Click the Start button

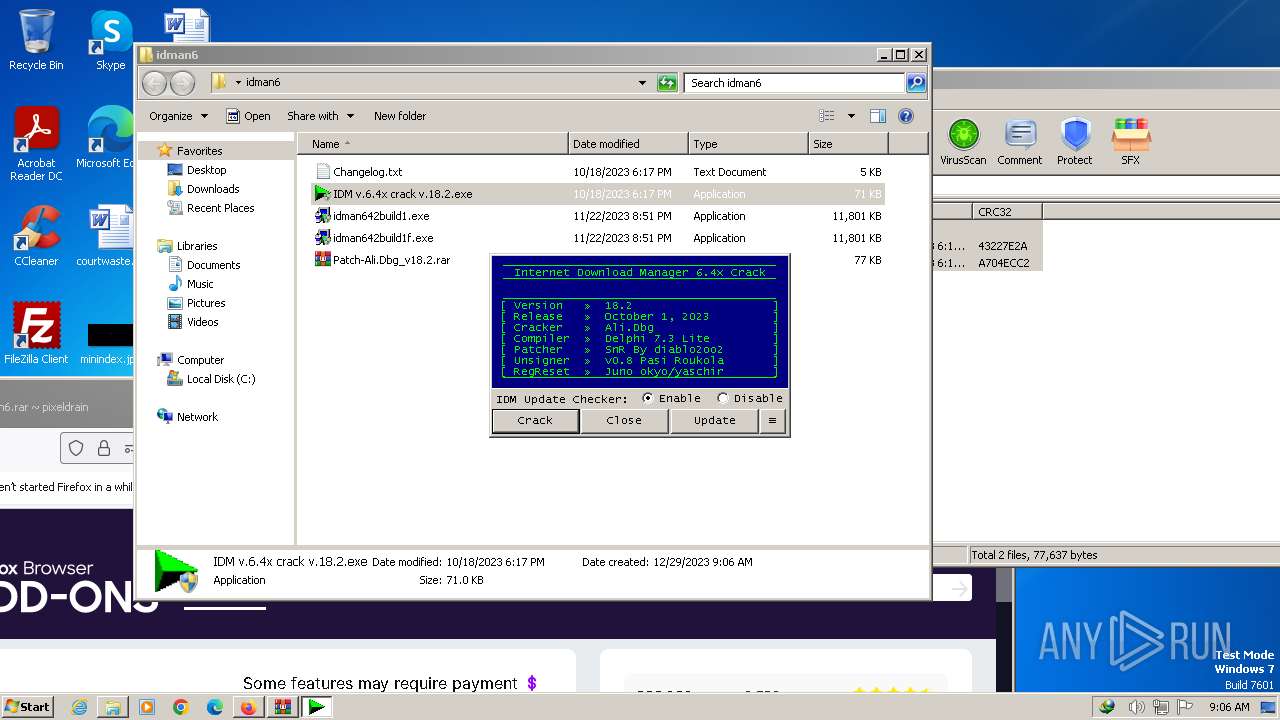tap(27, 706)
